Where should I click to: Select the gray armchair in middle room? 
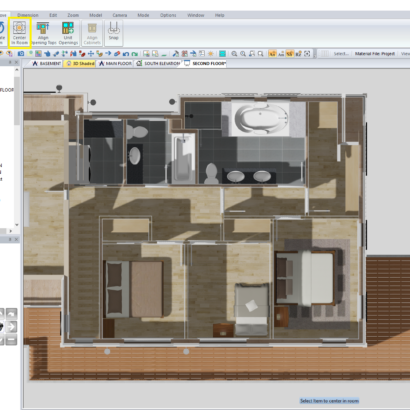(252, 309)
